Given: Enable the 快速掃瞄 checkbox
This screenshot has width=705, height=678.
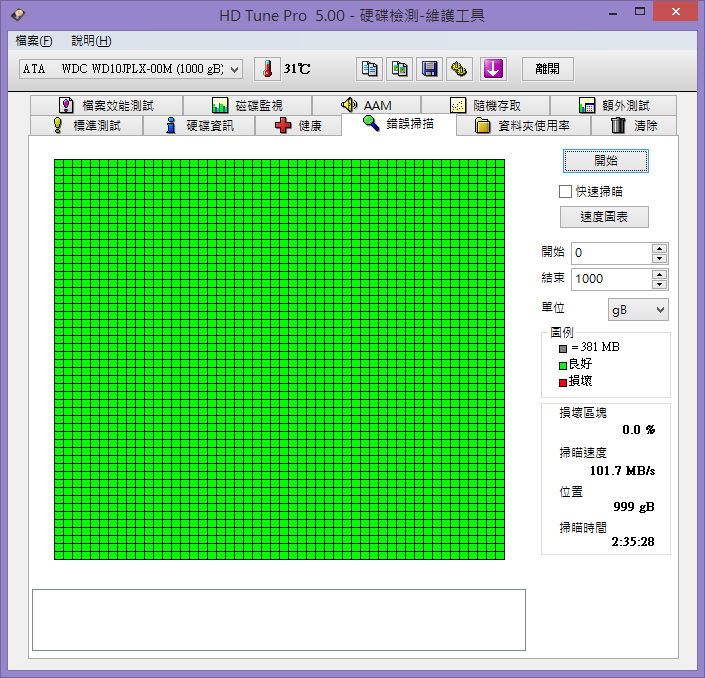Looking at the screenshot, I should point(565,192).
